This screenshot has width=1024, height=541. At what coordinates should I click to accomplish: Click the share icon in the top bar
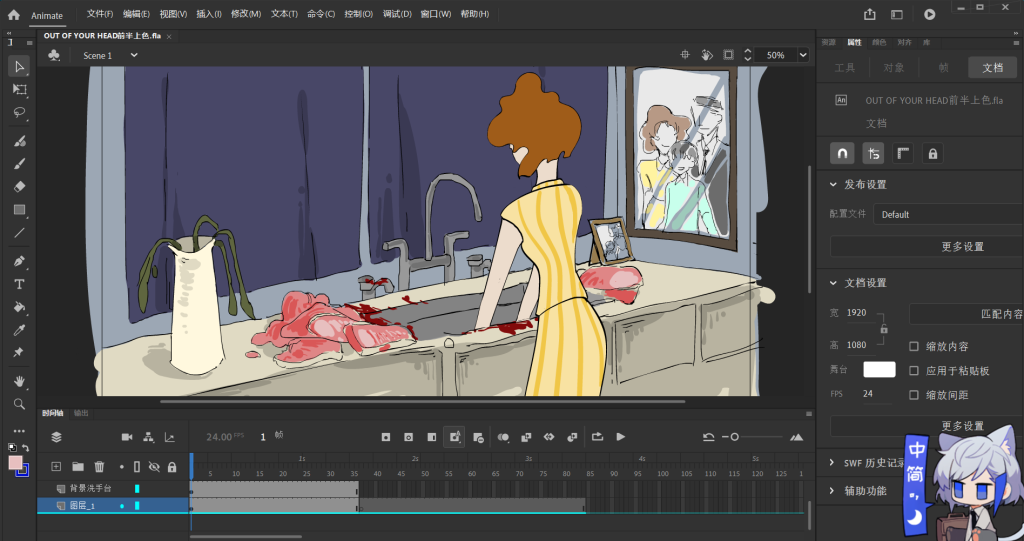870,14
